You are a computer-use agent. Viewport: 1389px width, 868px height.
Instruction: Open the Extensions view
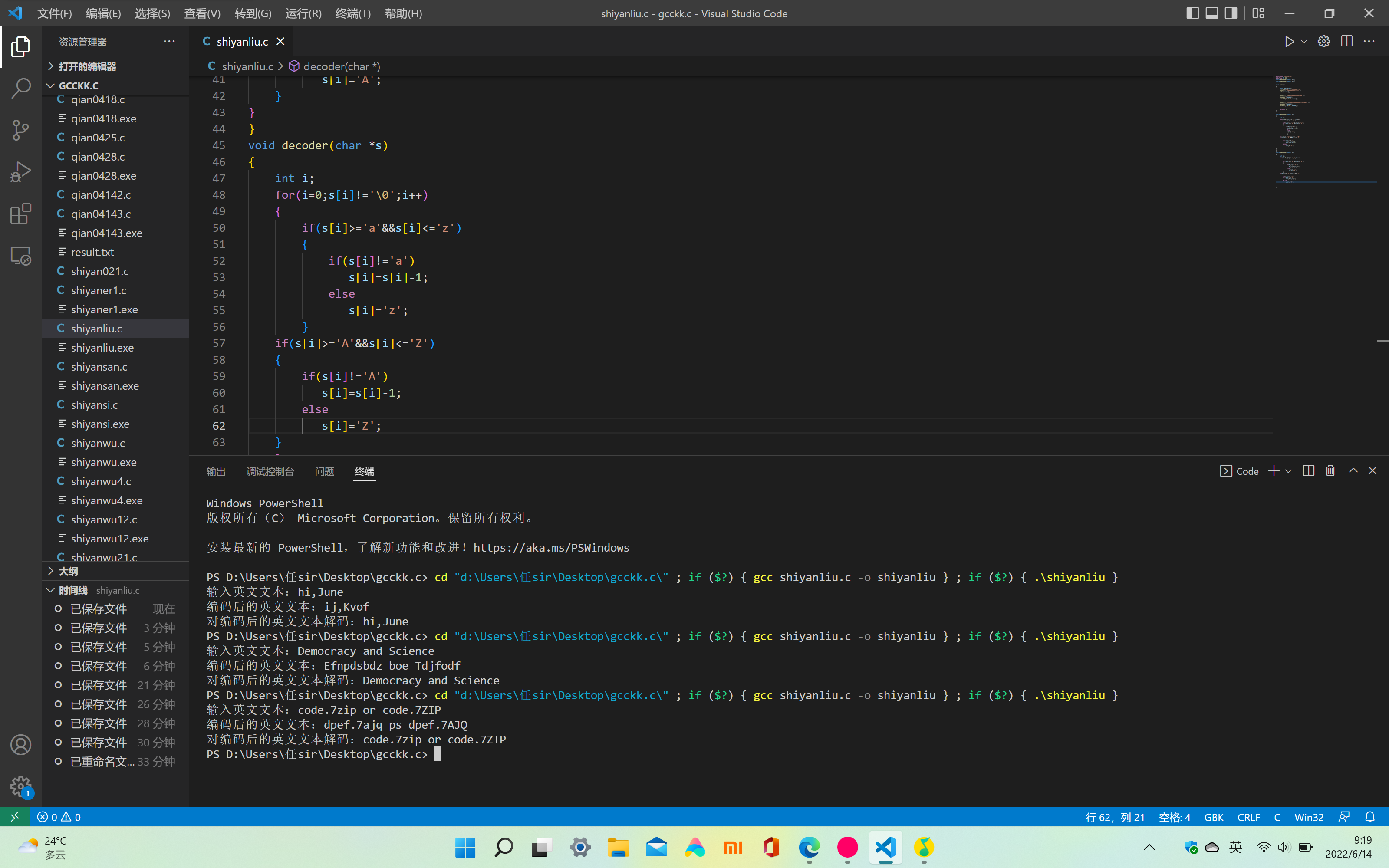click(x=21, y=214)
